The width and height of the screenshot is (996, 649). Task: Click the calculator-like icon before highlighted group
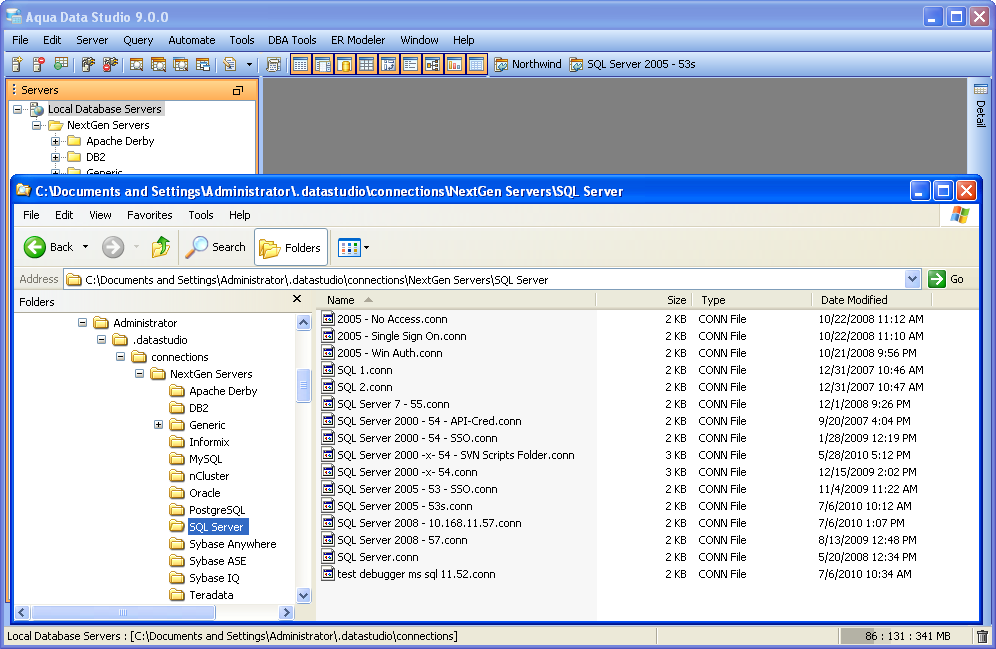(273, 64)
